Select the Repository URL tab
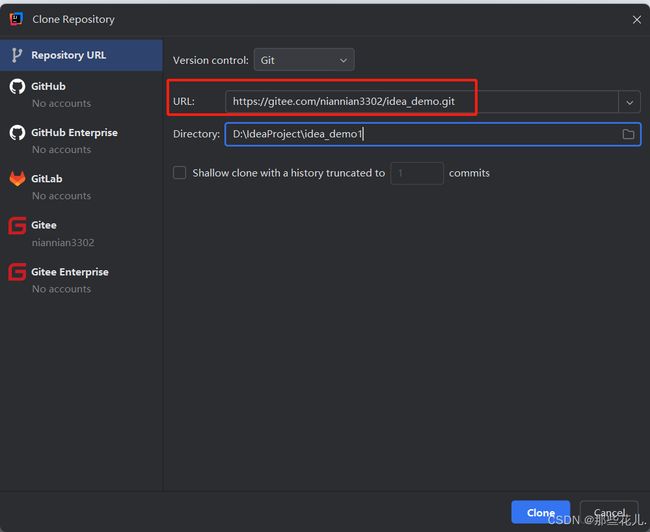This screenshot has height=532, width=650. (81, 55)
